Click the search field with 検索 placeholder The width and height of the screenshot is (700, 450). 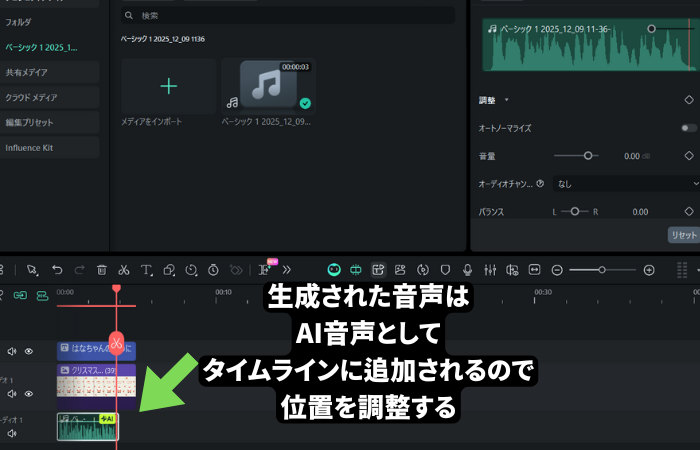pos(288,16)
